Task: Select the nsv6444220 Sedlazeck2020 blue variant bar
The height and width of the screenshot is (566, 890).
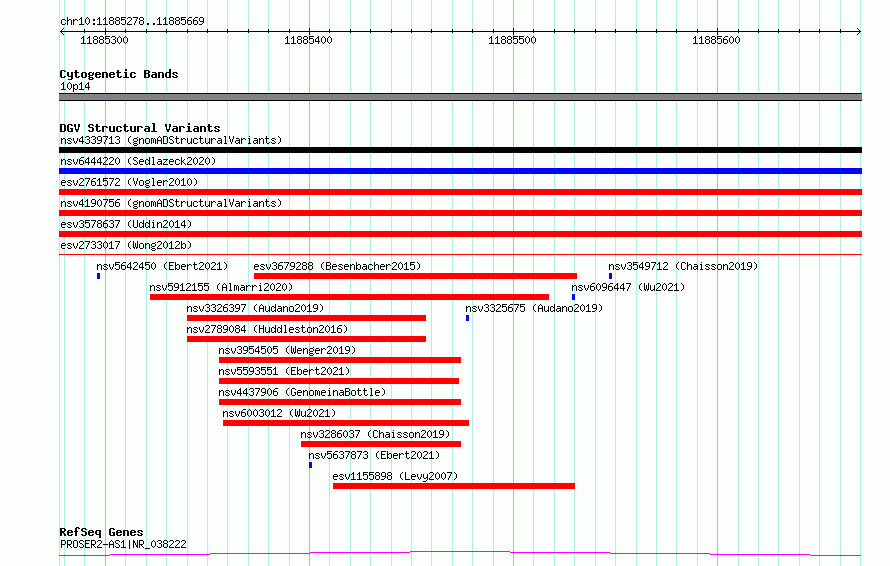Action: tap(460, 171)
